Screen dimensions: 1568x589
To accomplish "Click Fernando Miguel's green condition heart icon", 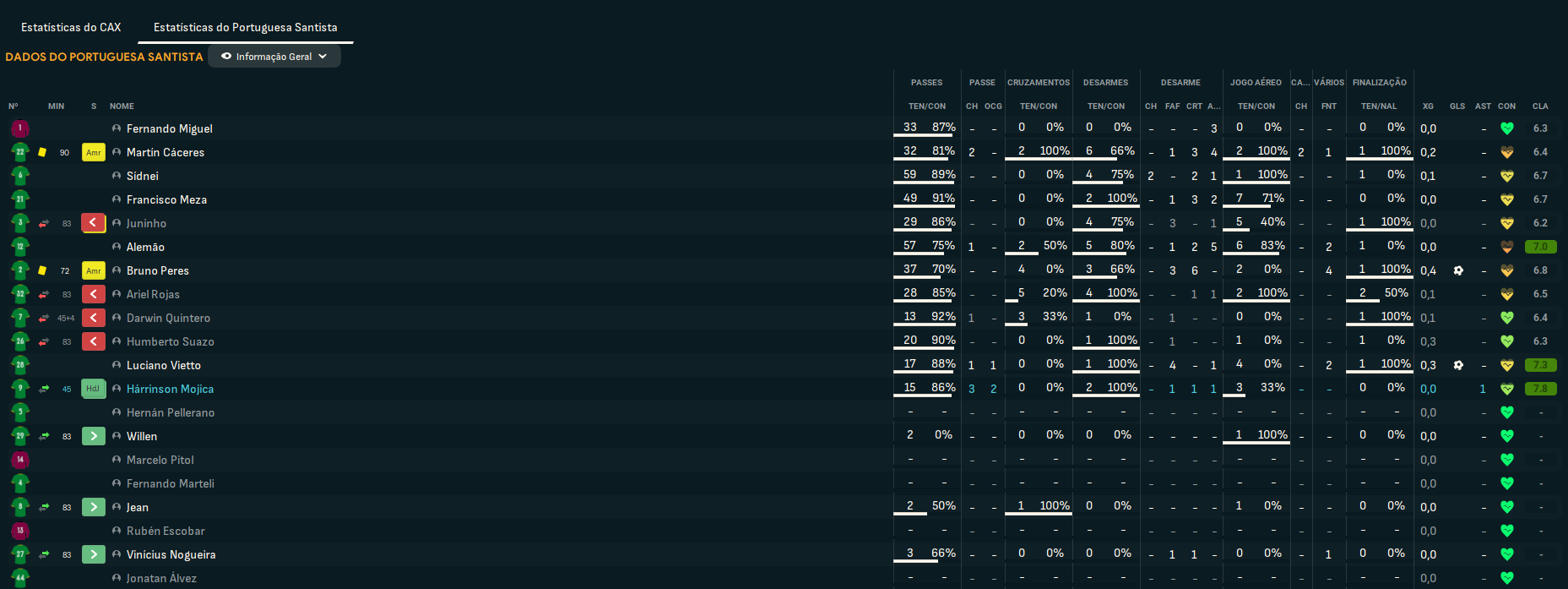I will pos(1507,128).
